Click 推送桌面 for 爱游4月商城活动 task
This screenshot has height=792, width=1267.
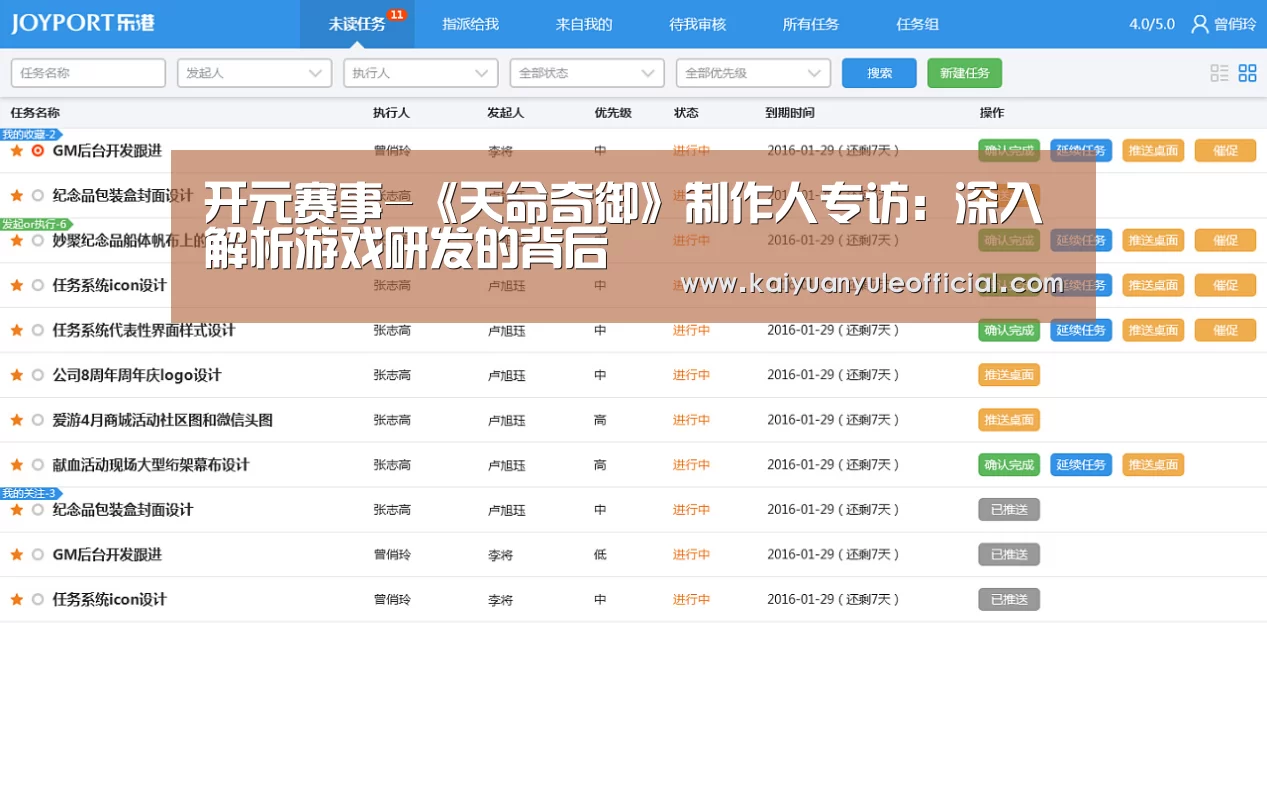pos(1009,420)
